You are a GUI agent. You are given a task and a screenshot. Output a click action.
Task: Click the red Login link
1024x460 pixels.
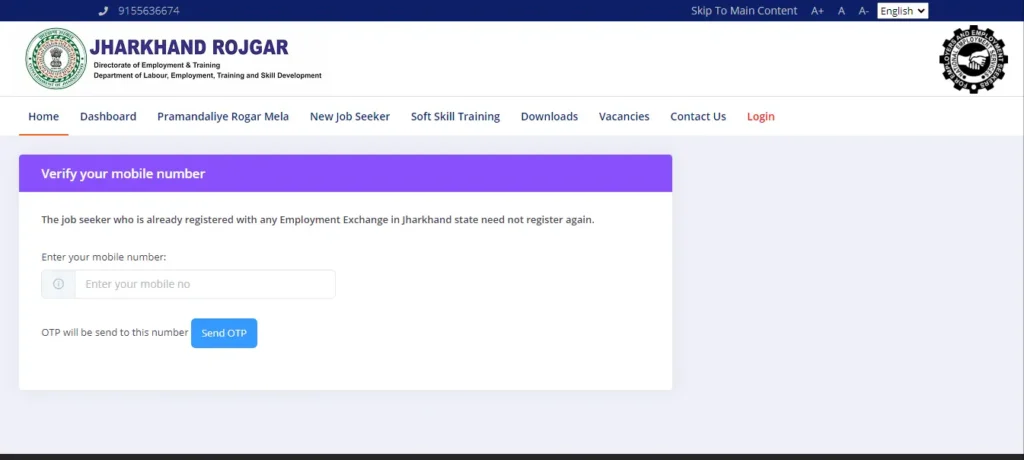click(761, 116)
